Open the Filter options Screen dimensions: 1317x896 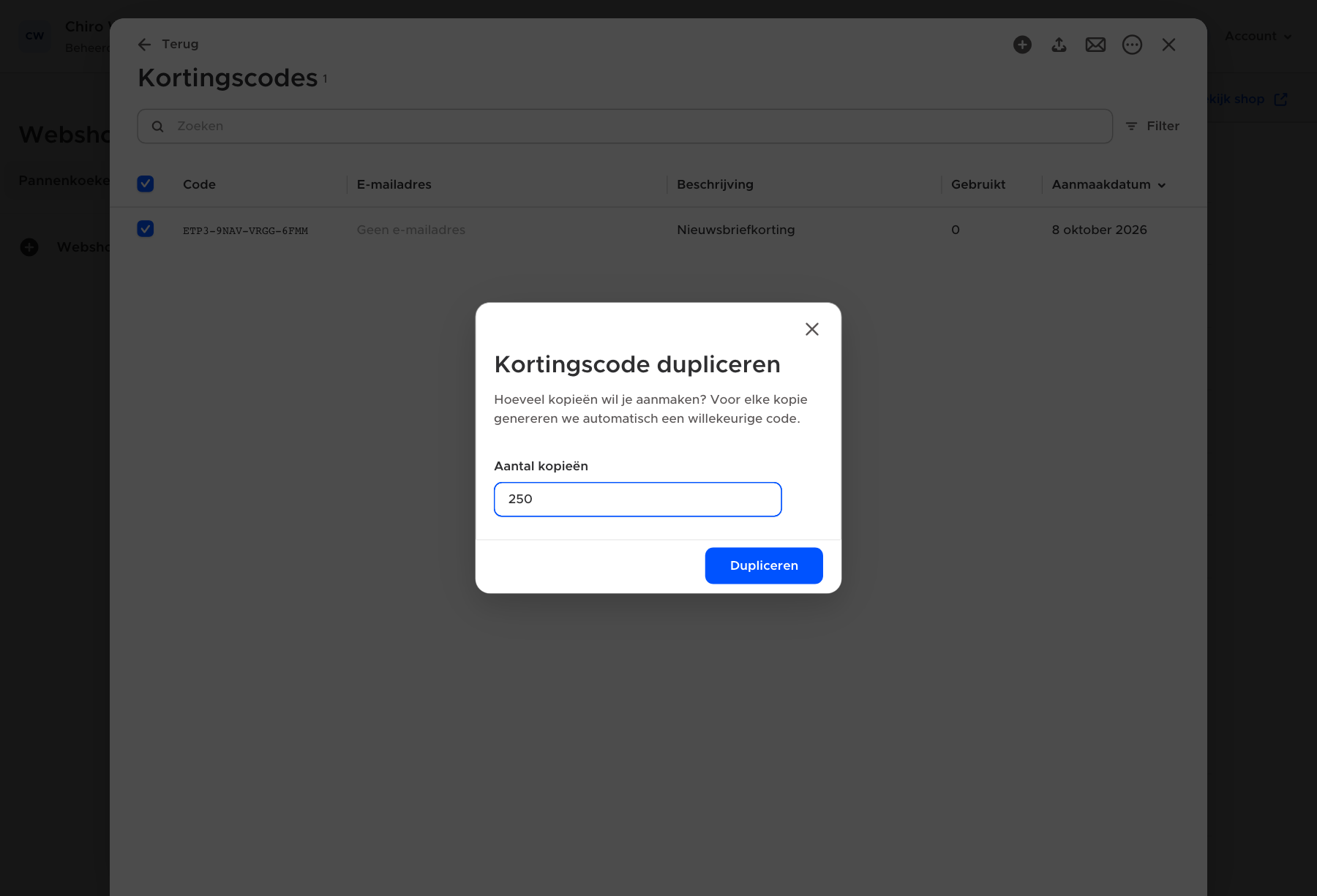click(1152, 126)
